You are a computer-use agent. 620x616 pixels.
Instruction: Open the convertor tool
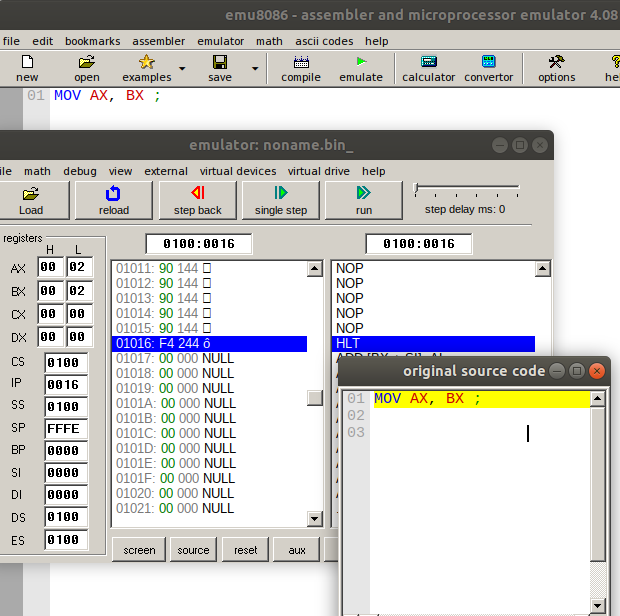tap(488, 62)
